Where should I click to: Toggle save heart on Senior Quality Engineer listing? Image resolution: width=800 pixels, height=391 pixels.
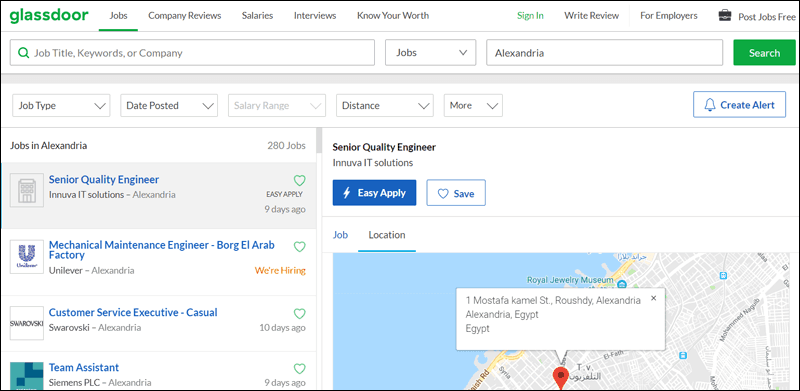point(299,180)
